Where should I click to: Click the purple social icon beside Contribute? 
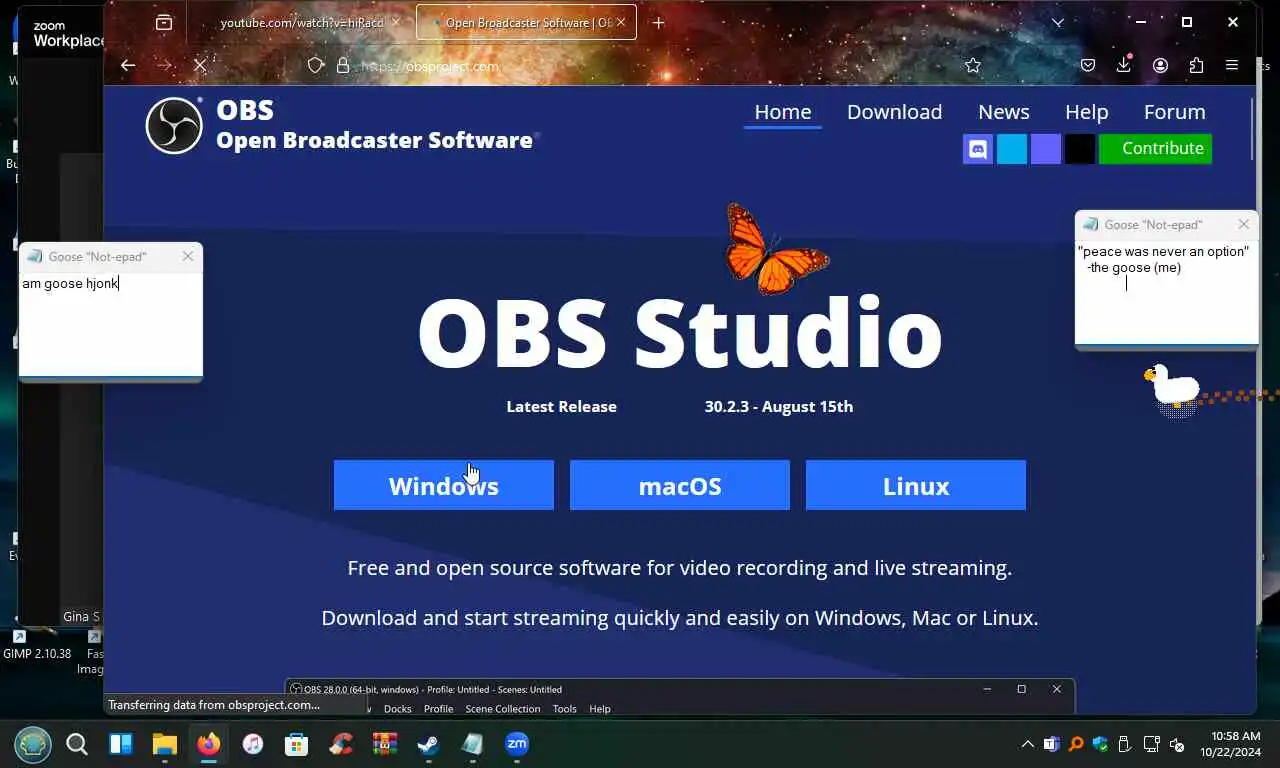[1046, 149]
